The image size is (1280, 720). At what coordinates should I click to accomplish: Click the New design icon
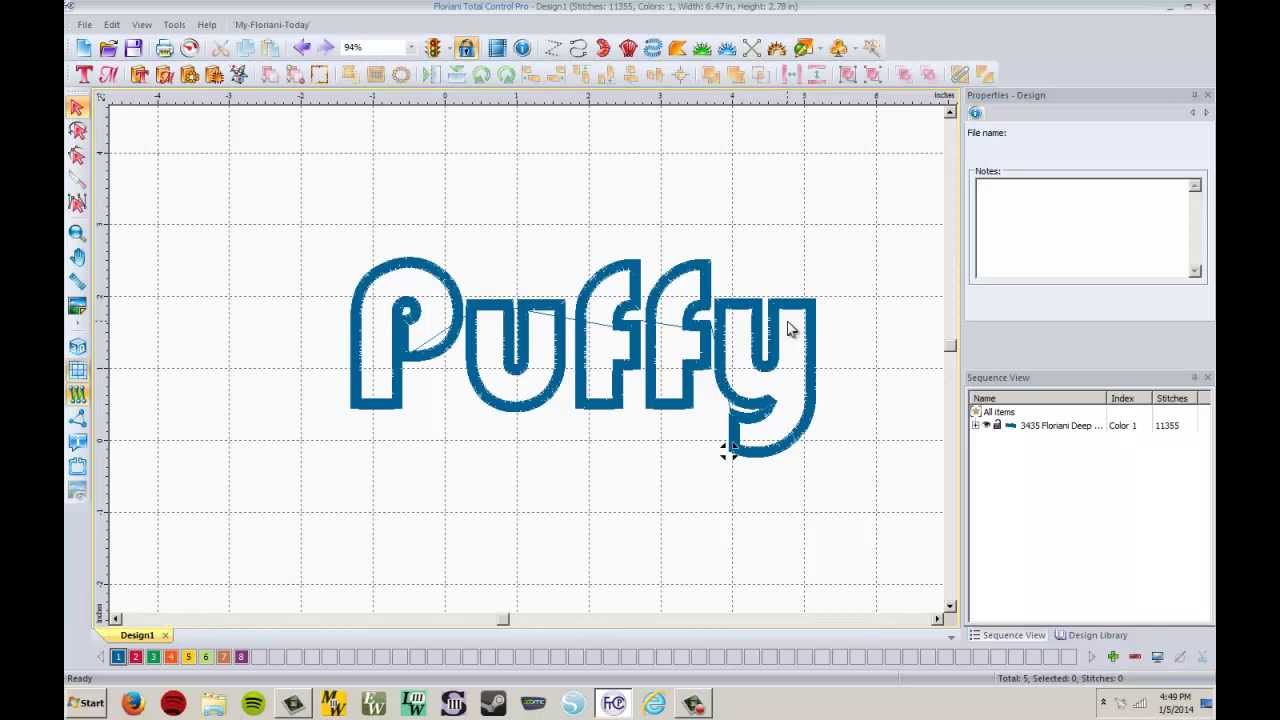click(x=84, y=48)
